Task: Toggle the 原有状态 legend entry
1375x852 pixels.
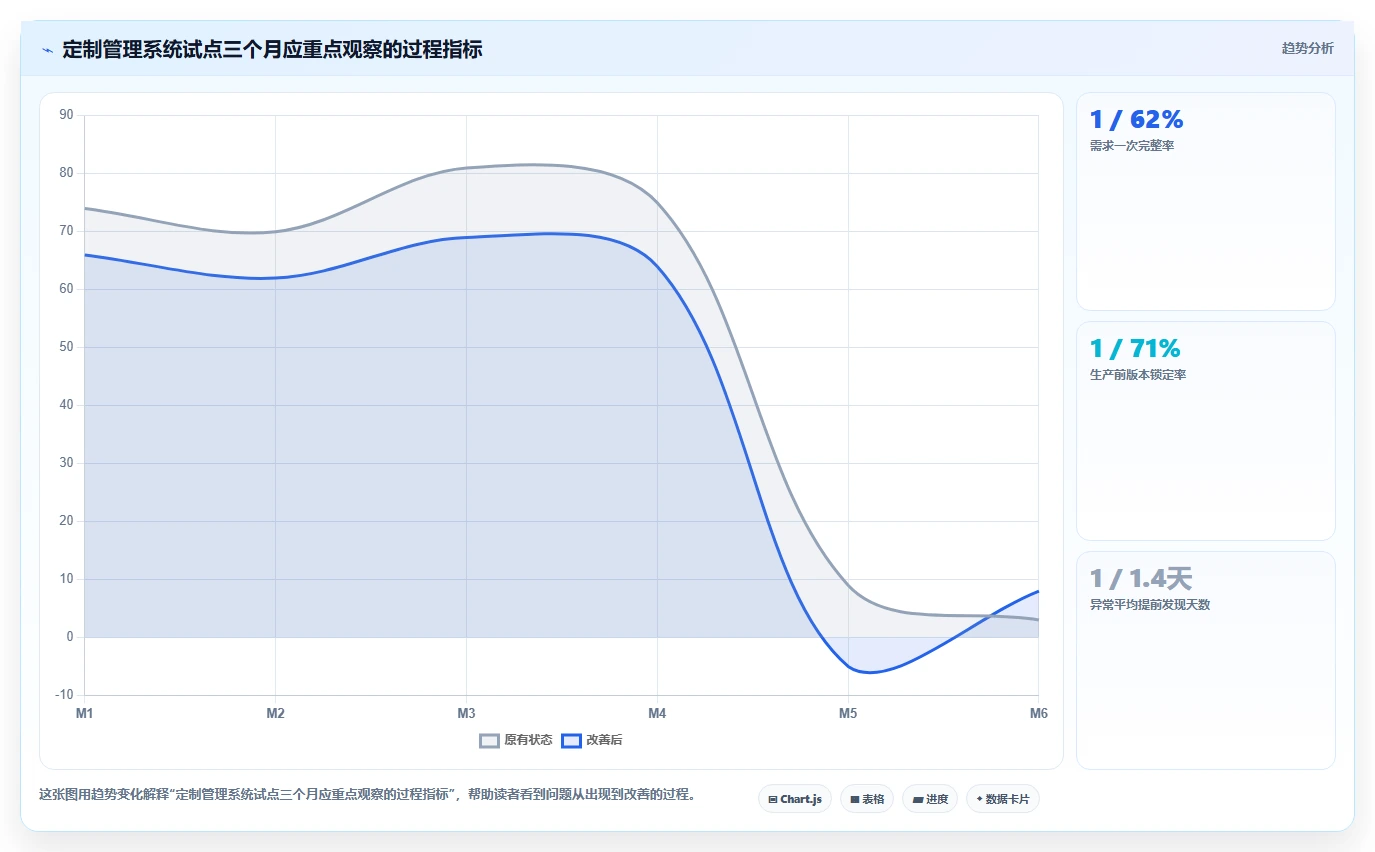Action: click(516, 740)
